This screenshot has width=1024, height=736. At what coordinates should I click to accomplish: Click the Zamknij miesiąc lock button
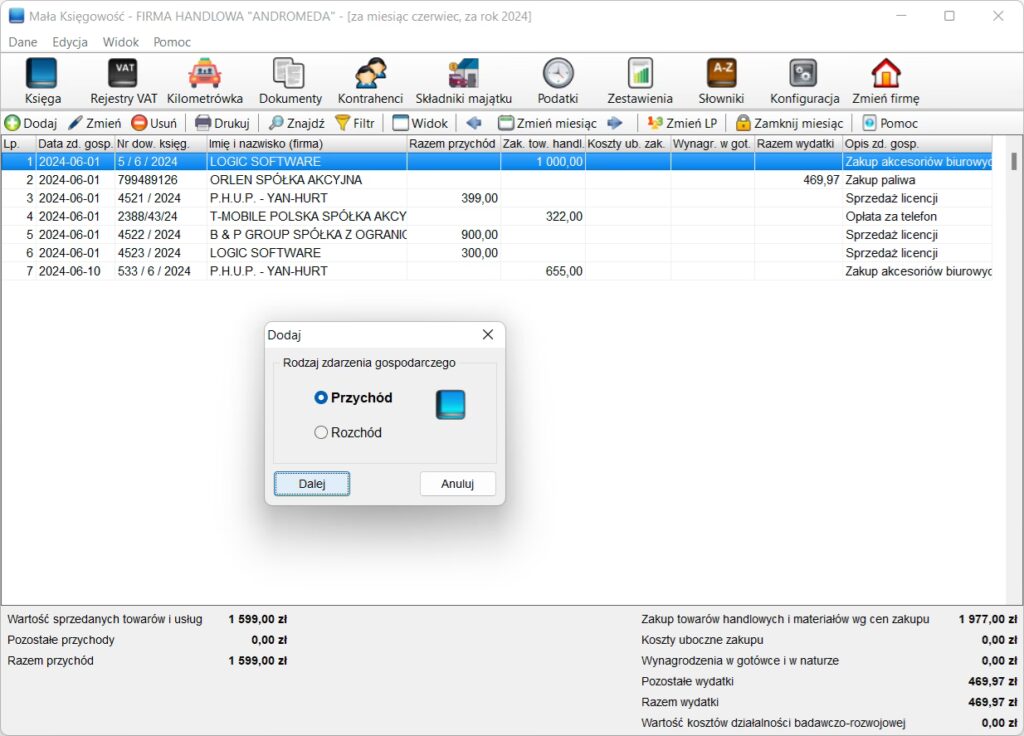tap(789, 123)
